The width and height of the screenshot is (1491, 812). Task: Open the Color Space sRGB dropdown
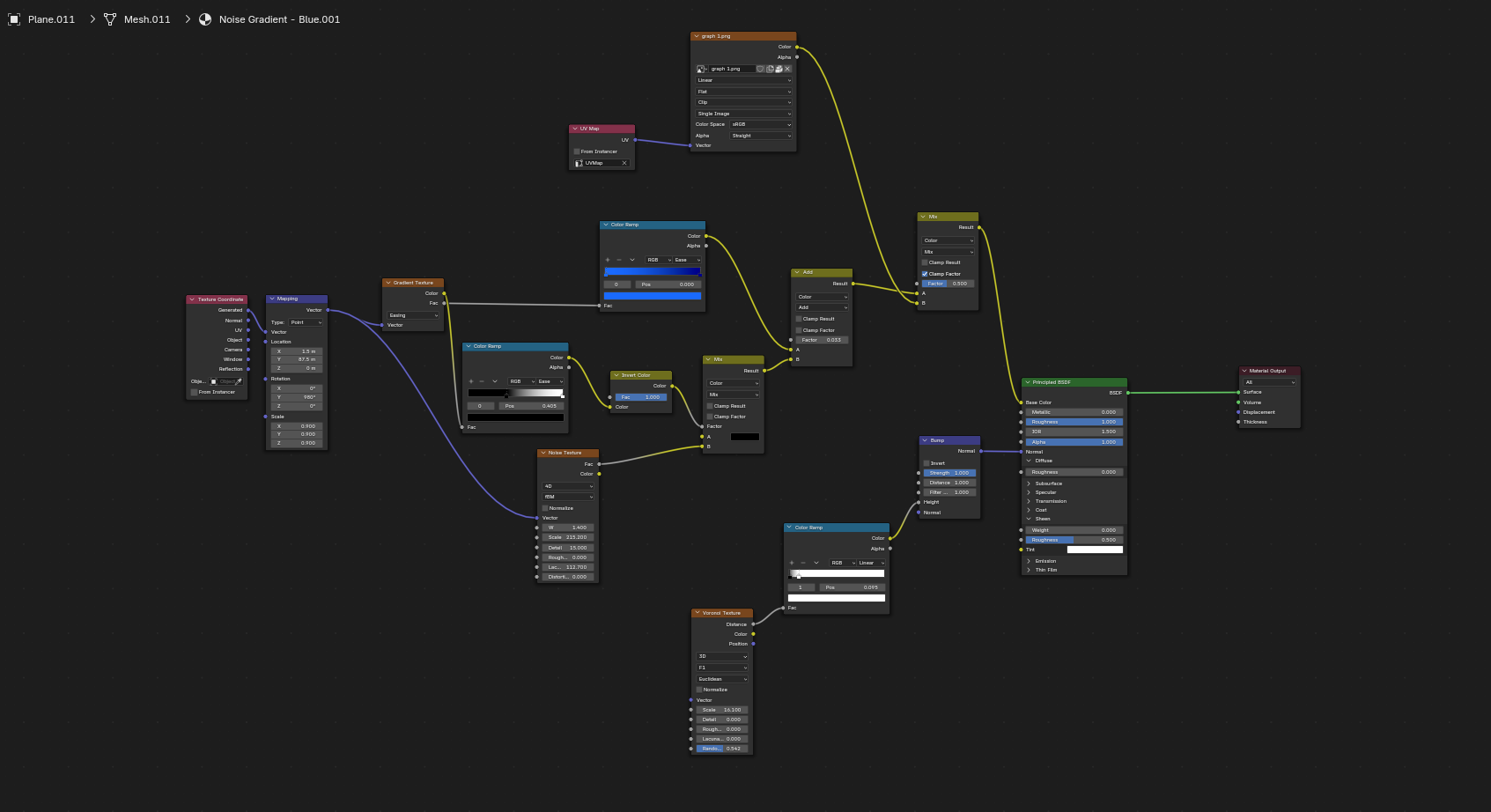point(761,124)
